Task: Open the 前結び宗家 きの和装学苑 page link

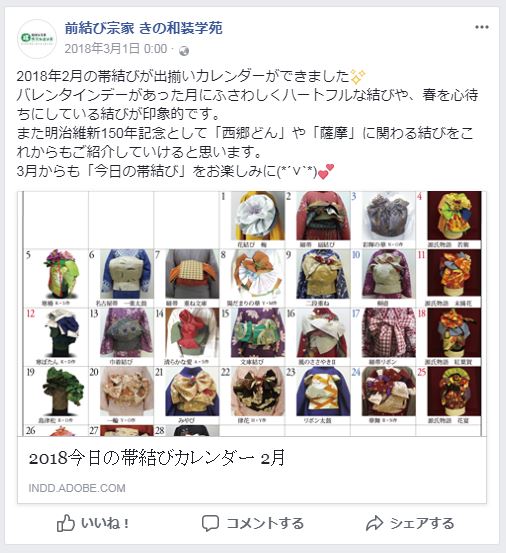Action: pos(144,29)
